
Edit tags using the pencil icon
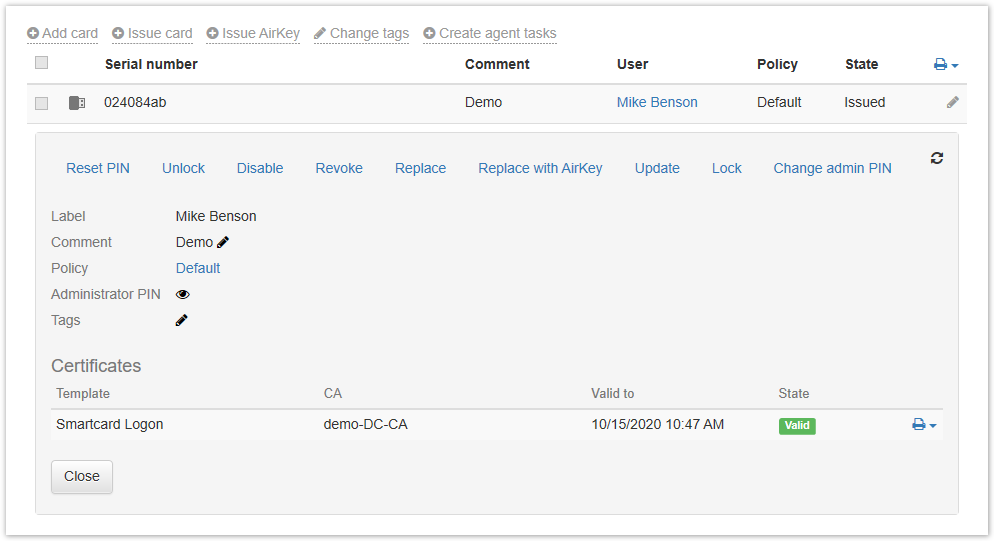[x=182, y=320]
